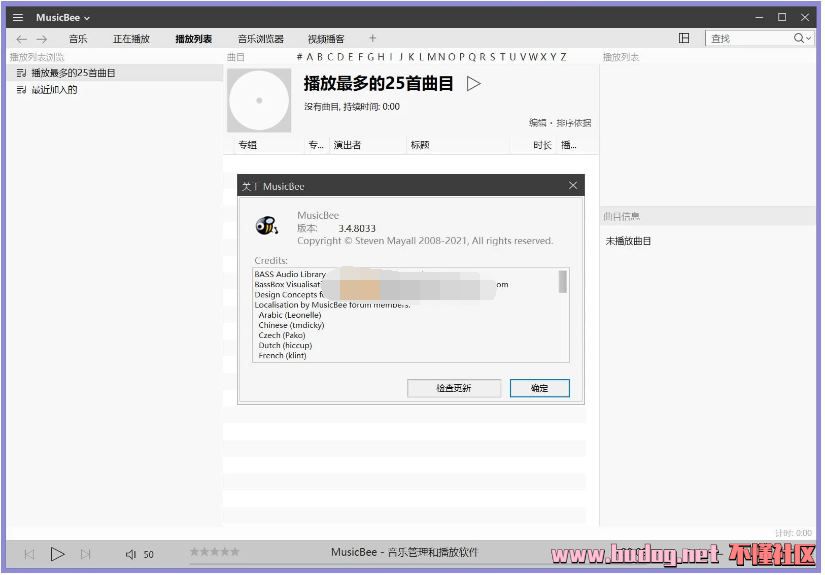Image resolution: width=825 pixels, height=575 pixels.
Task: Sort by 标题 column header
Action: [x=420, y=145]
